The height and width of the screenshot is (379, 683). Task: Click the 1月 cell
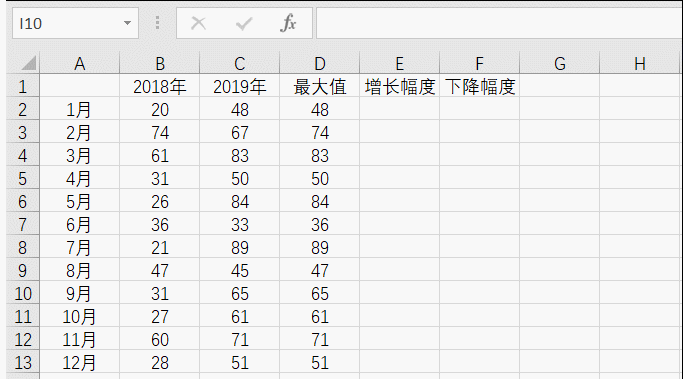[x=80, y=109]
